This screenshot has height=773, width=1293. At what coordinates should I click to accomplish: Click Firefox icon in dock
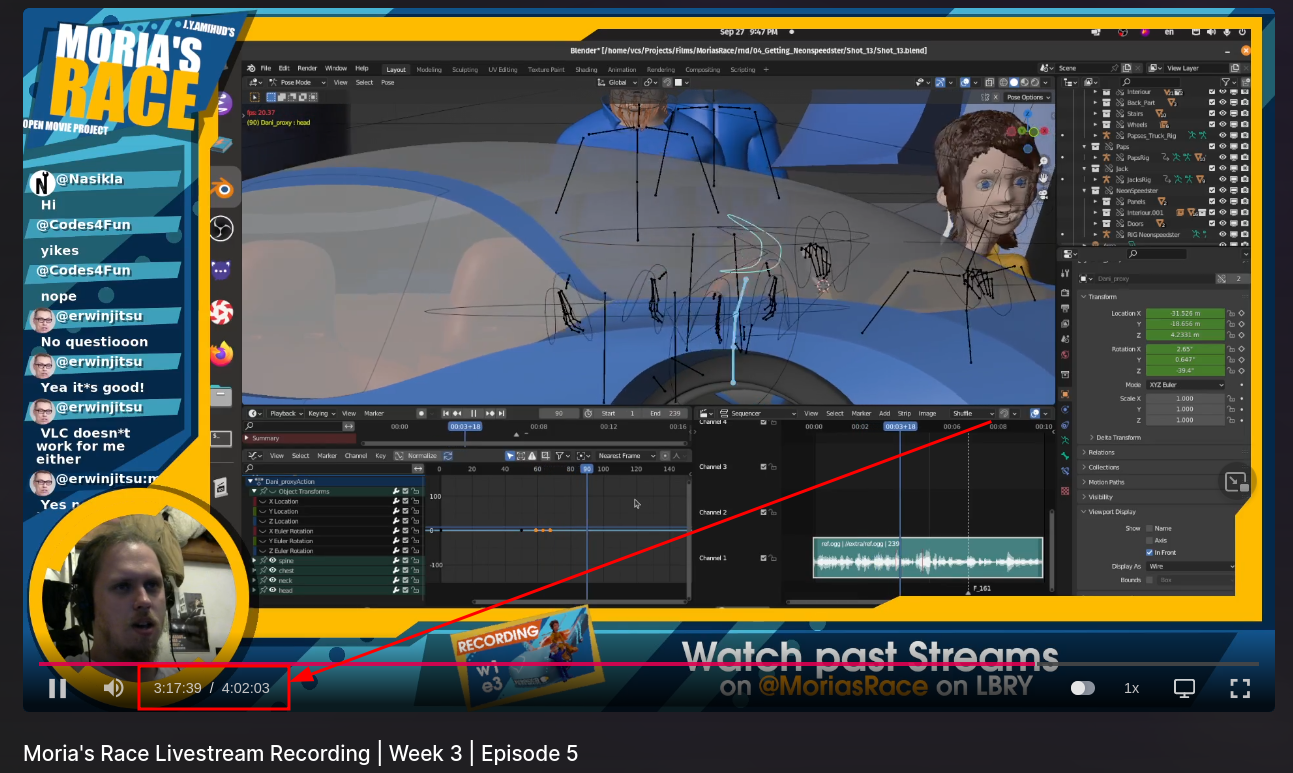tap(222, 353)
